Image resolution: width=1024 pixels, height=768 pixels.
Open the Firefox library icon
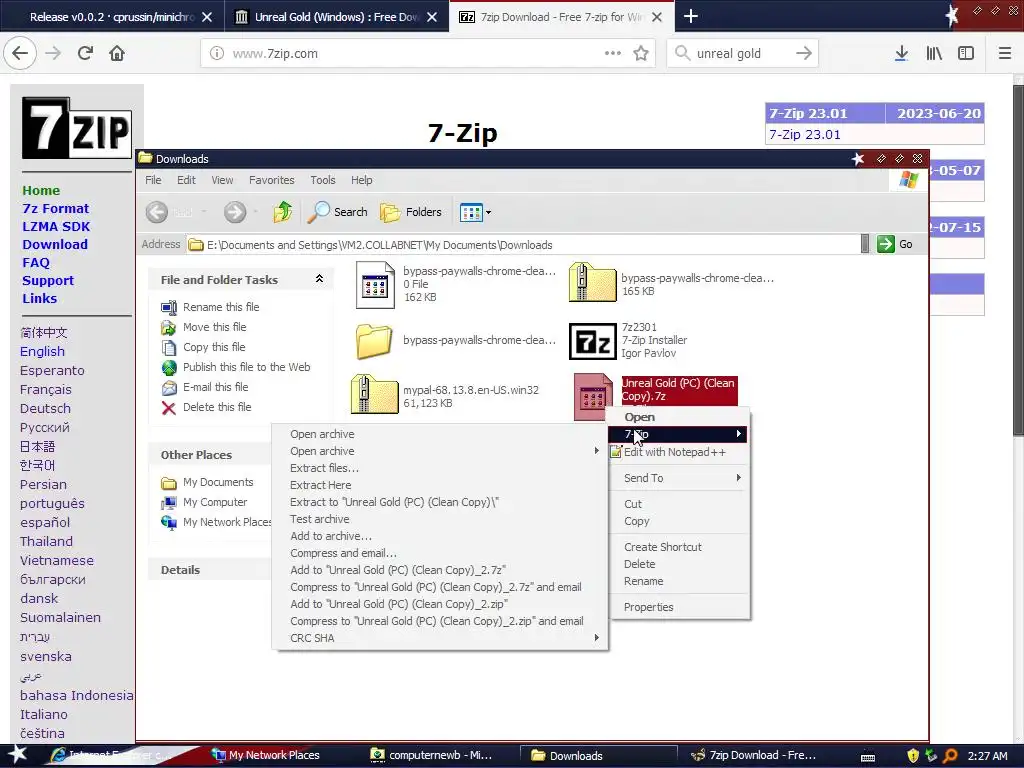coord(934,54)
